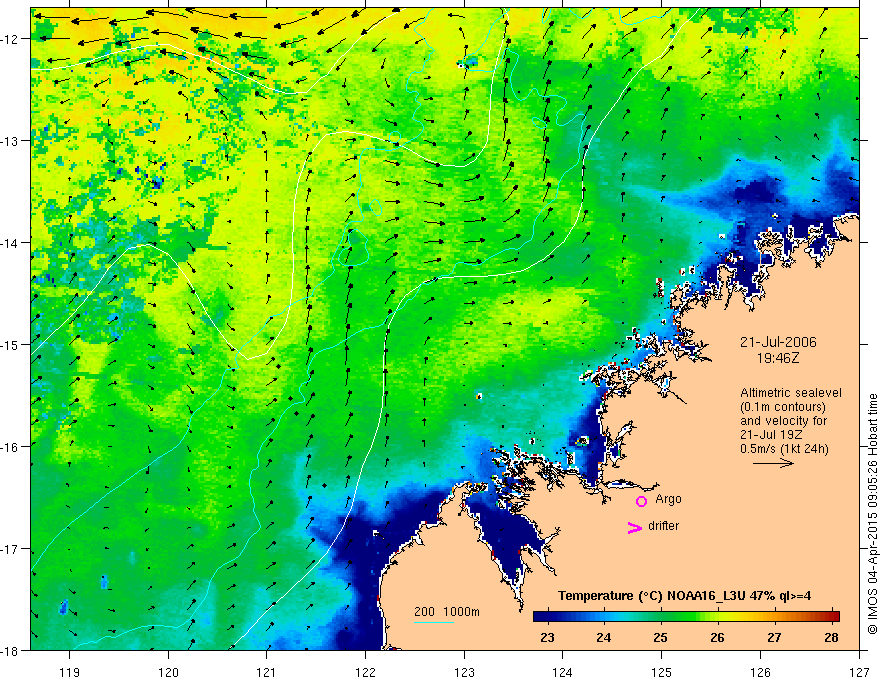Click the '0.5m/s (1kt 24h)' text

784,449
